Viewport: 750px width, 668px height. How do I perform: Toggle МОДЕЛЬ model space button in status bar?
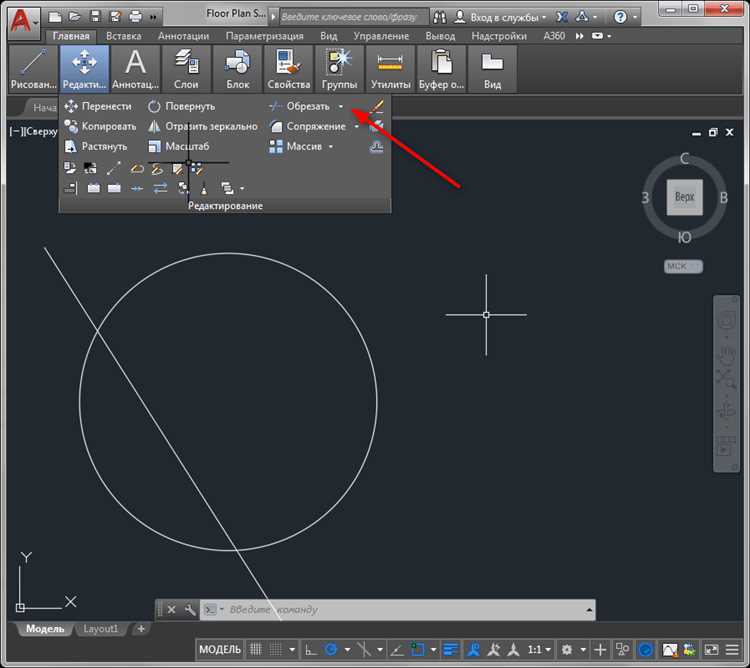click(x=220, y=650)
